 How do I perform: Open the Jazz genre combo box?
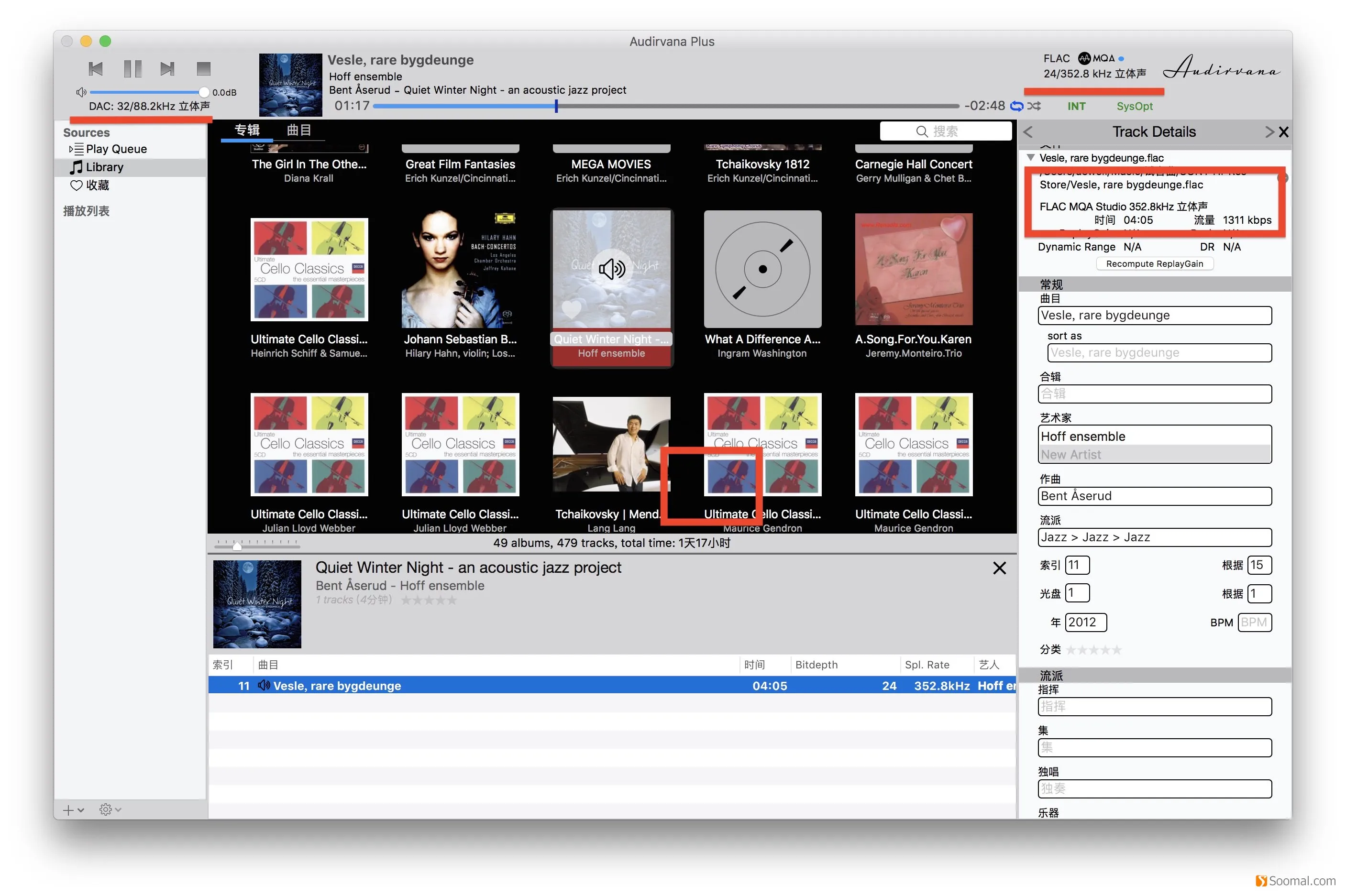pos(1154,537)
